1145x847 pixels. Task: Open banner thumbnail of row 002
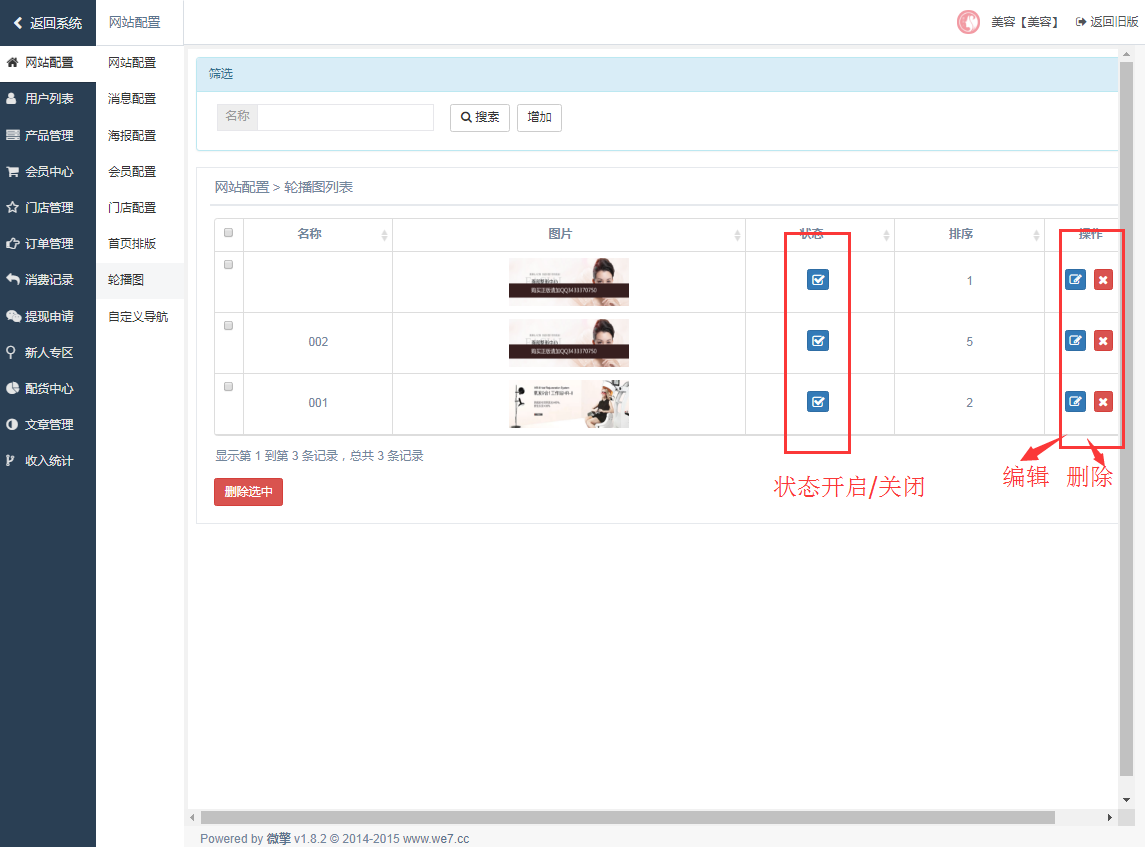569,342
